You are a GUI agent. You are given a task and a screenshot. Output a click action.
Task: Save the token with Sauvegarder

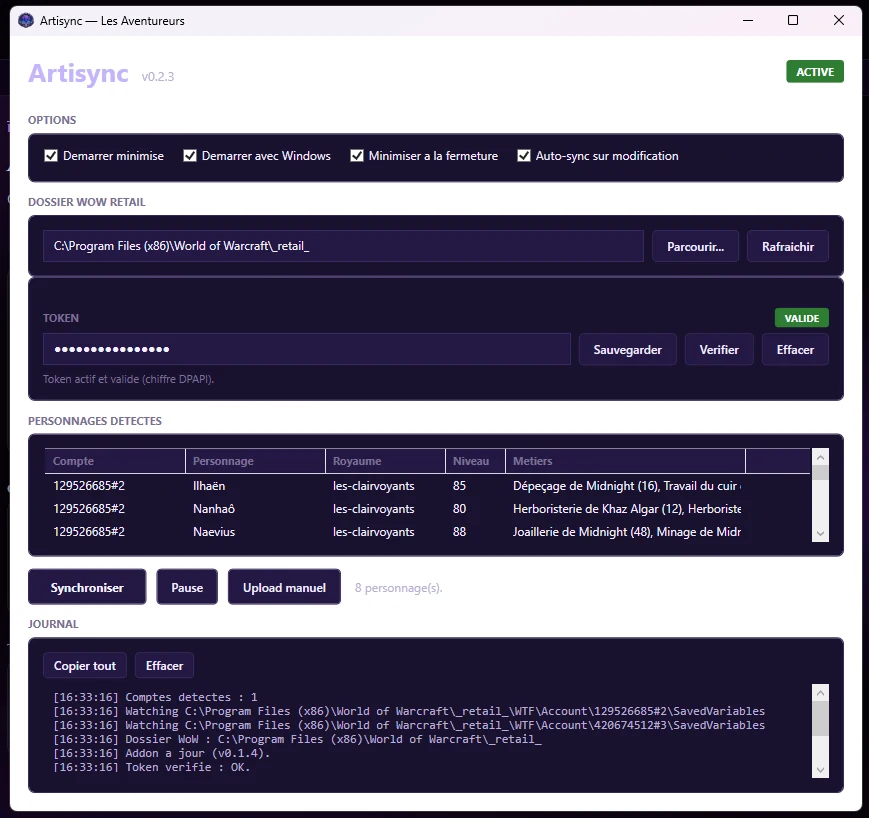[627, 349]
